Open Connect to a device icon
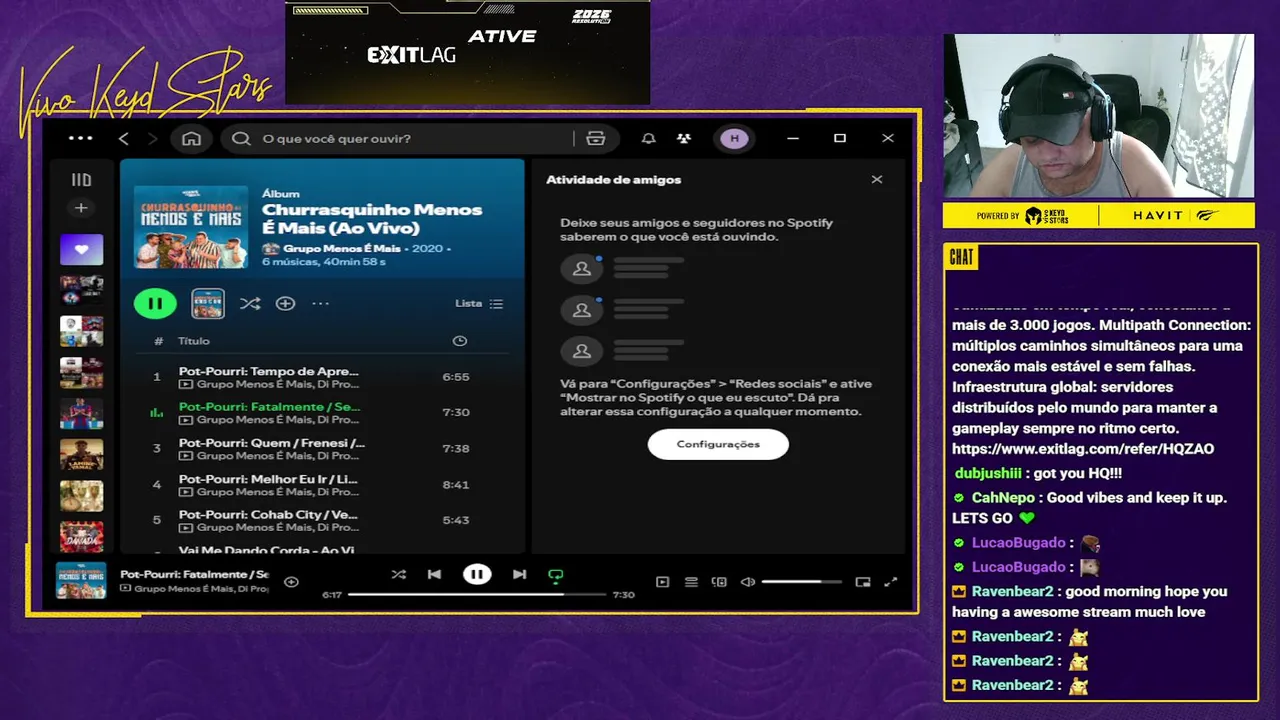Screen dimensions: 1280x720 click(719, 582)
